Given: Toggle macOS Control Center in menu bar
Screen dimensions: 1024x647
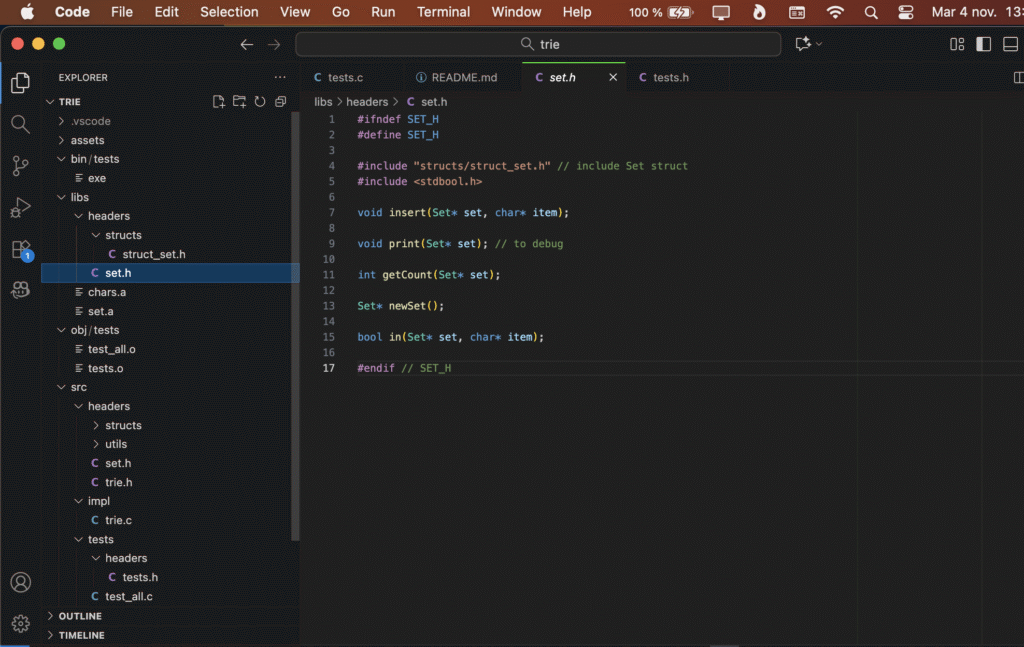Looking at the screenshot, I should 906,12.
